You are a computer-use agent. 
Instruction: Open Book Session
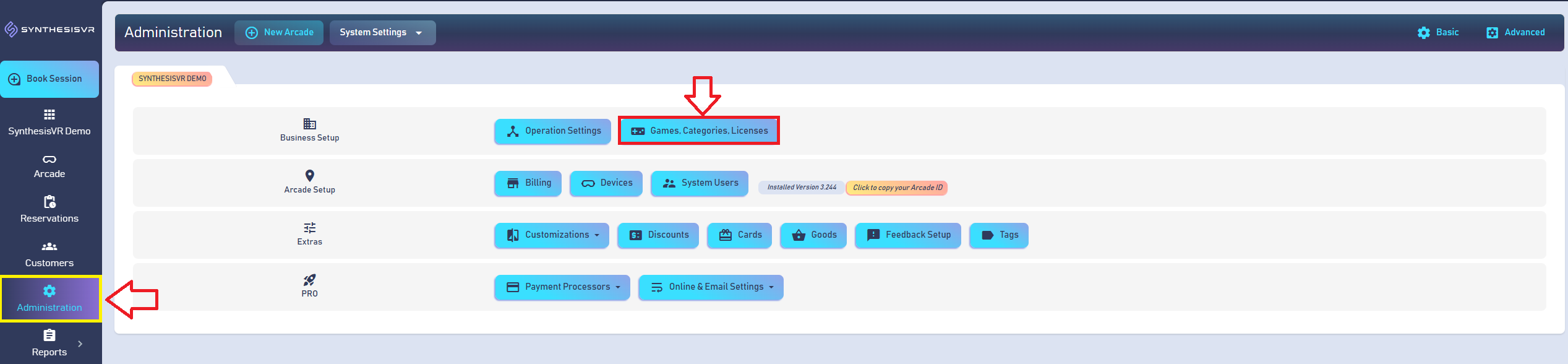click(49, 79)
